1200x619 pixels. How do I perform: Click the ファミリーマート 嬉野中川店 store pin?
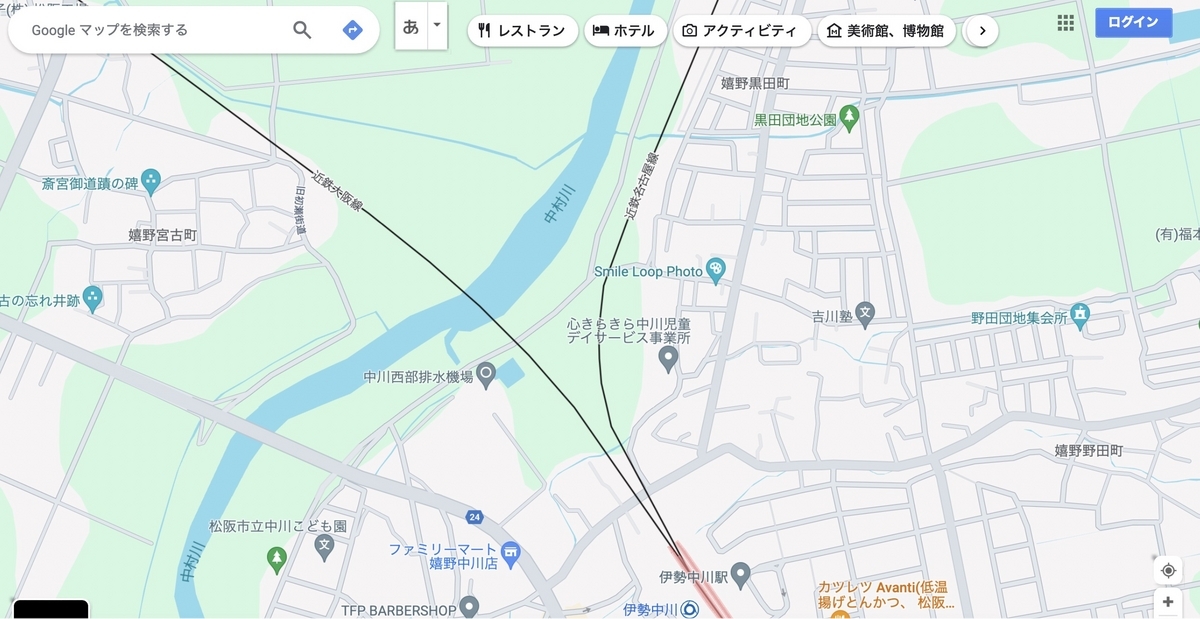pos(511,550)
